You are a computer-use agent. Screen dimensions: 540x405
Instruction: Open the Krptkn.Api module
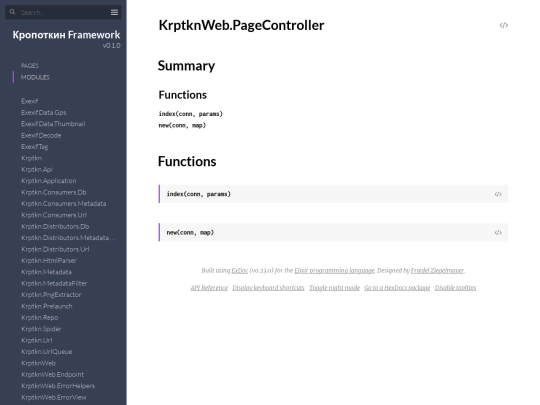[x=37, y=169]
